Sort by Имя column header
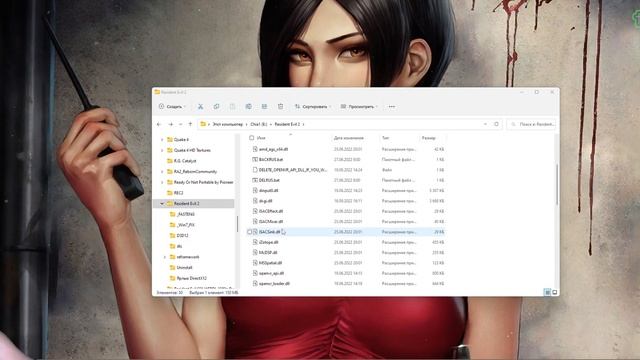Viewport: 640px width, 360px height. click(x=261, y=138)
